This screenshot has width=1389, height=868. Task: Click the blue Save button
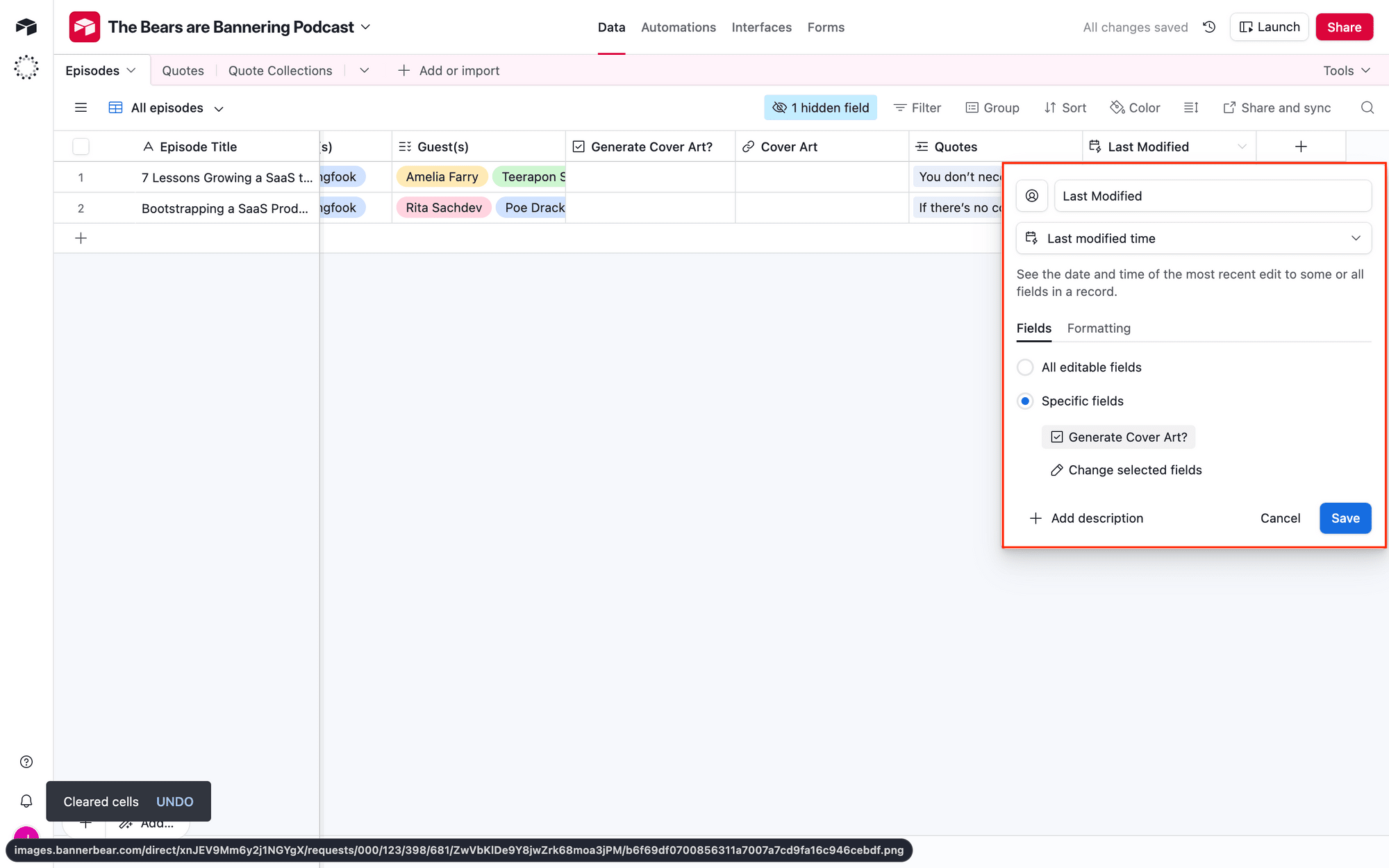[x=1345, y=518]
